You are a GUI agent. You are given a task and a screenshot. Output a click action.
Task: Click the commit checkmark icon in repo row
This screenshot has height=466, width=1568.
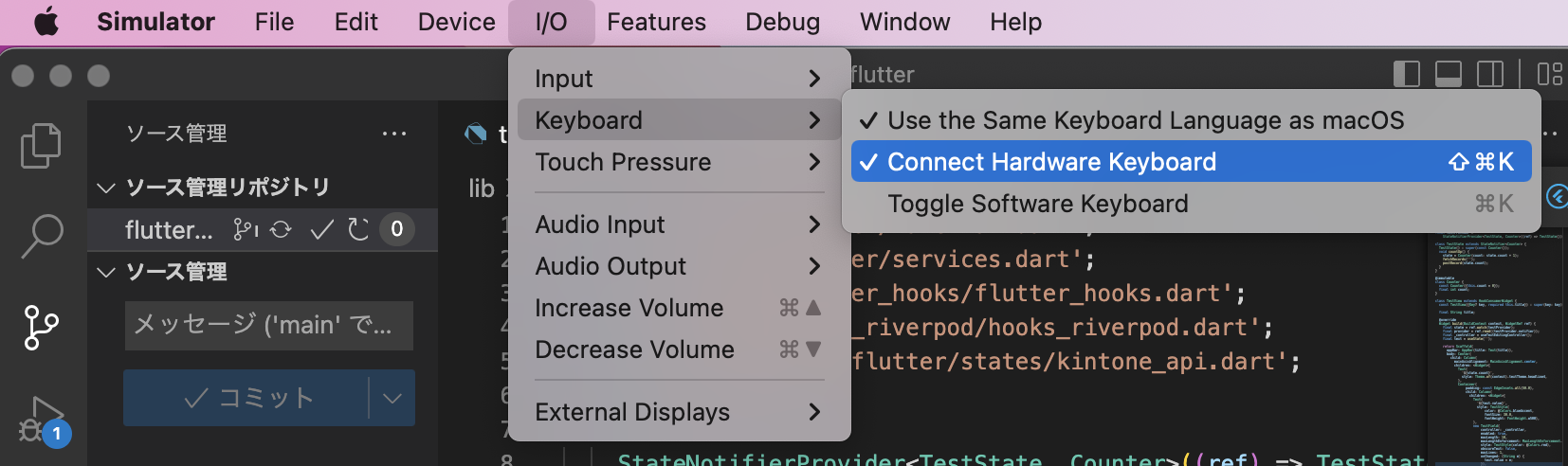click(x=322, y=229)
